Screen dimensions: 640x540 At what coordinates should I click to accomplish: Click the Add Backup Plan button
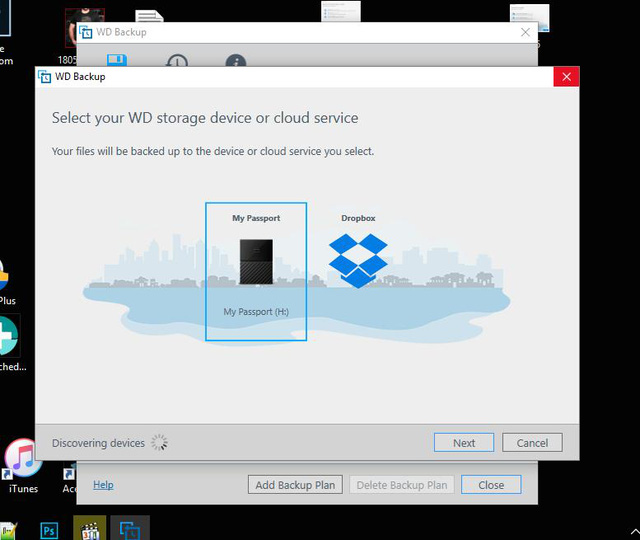[295, 485]
